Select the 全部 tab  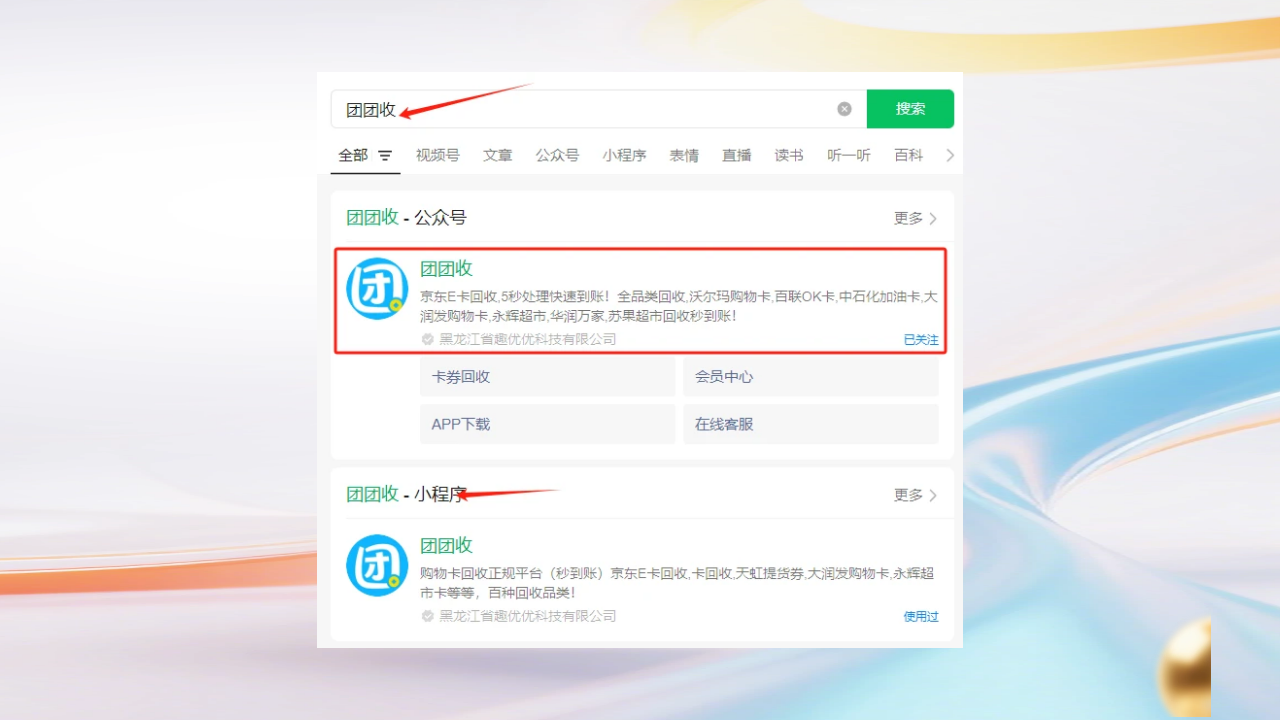(353, 155)
